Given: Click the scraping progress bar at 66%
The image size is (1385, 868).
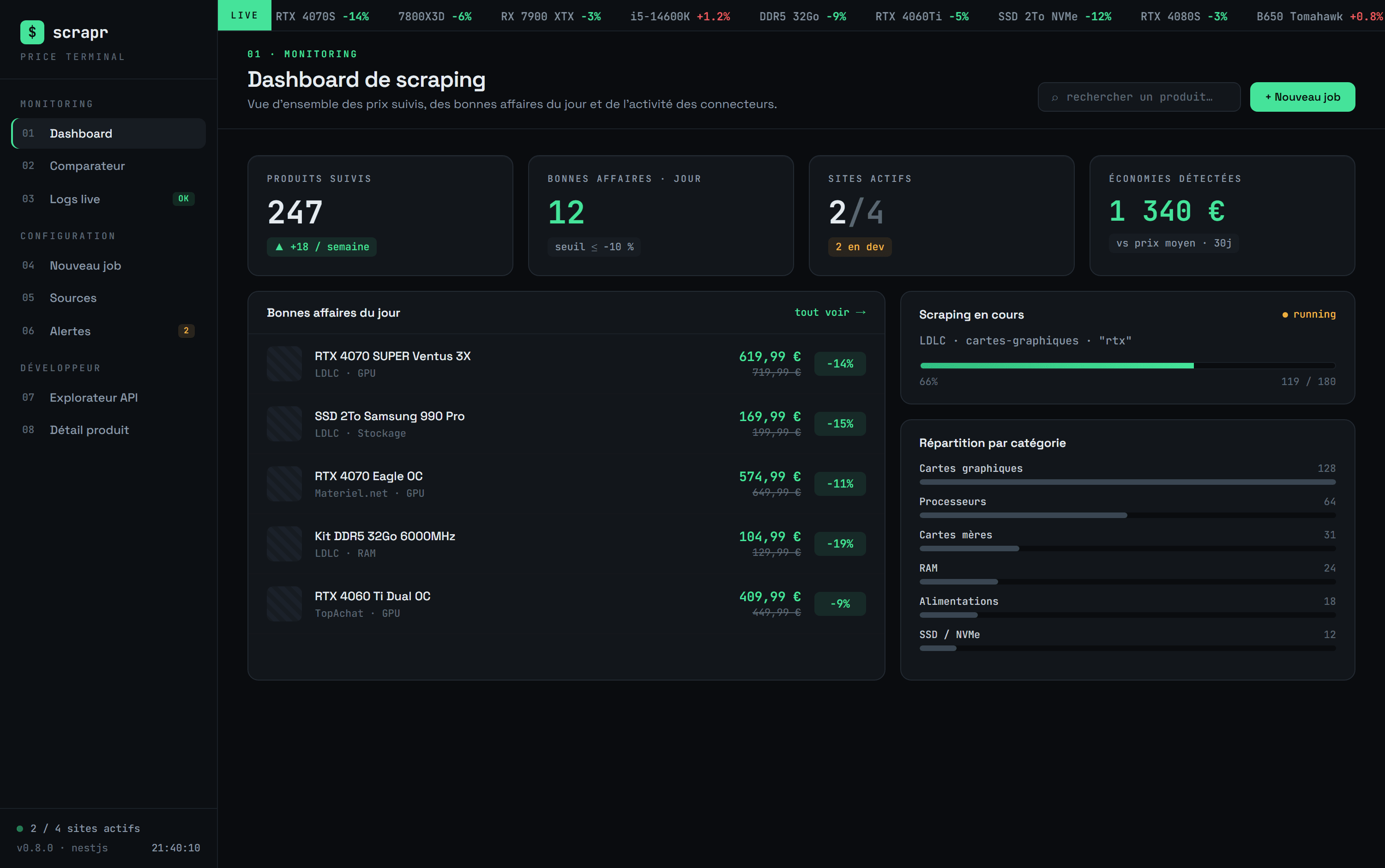Looking at the screenshot, I should [x=1127, y=366].
